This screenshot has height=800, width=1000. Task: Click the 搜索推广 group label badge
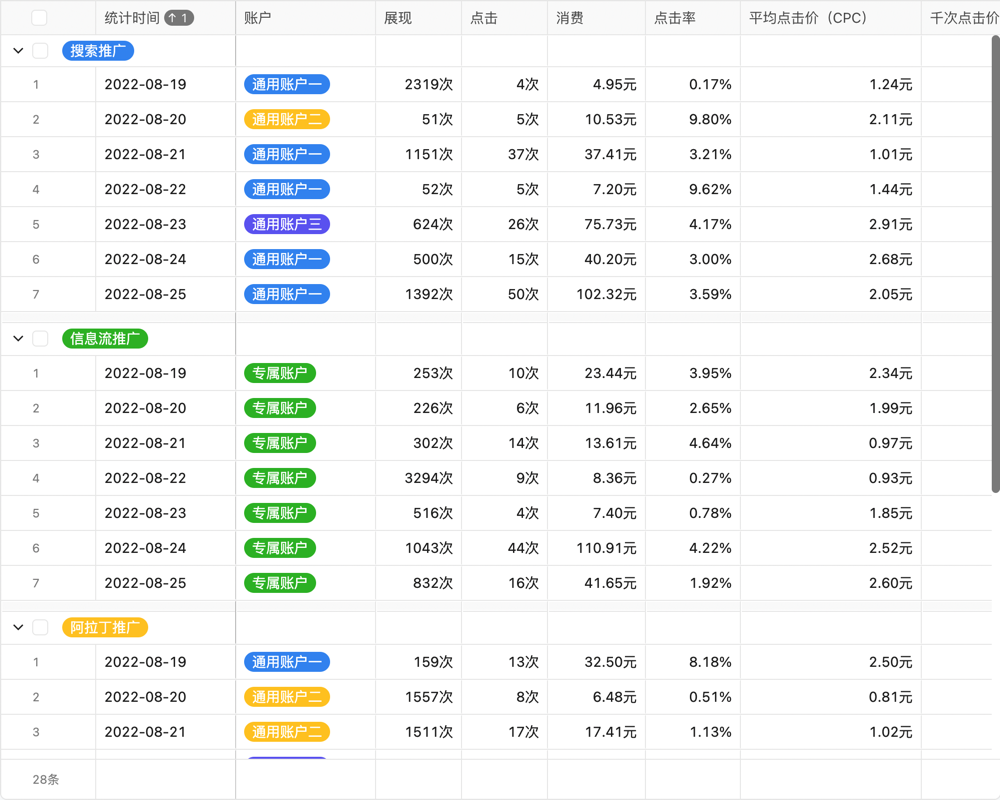(x=97, y=50)
